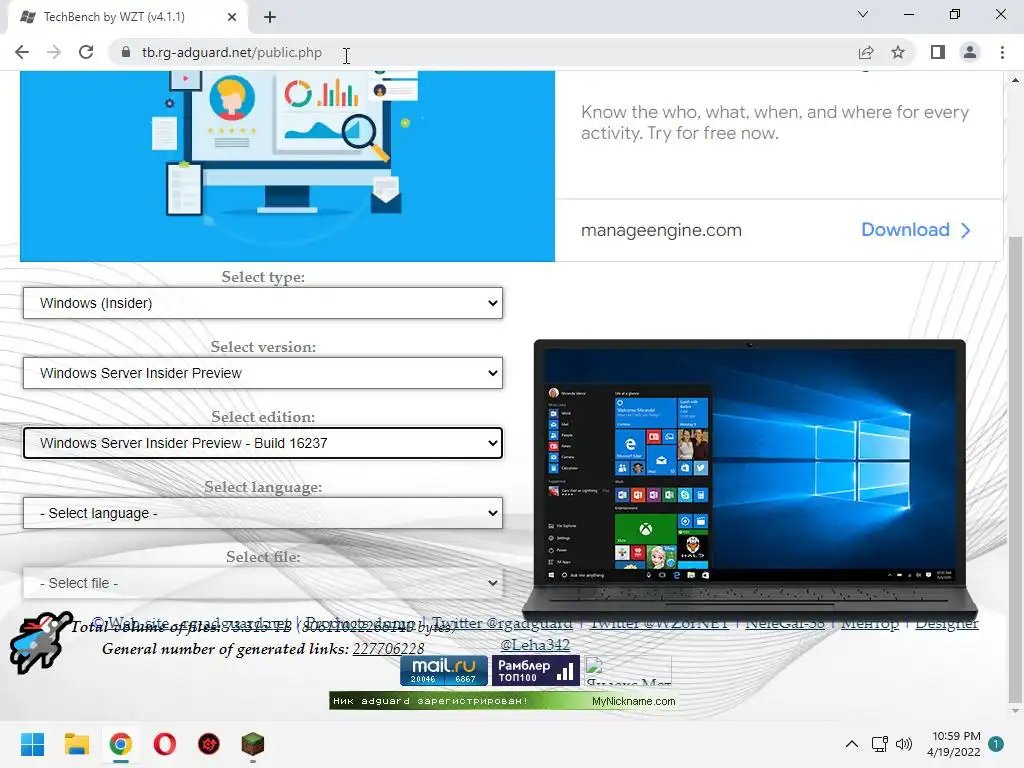Show hidden system tray icons

tap(852, 744)
